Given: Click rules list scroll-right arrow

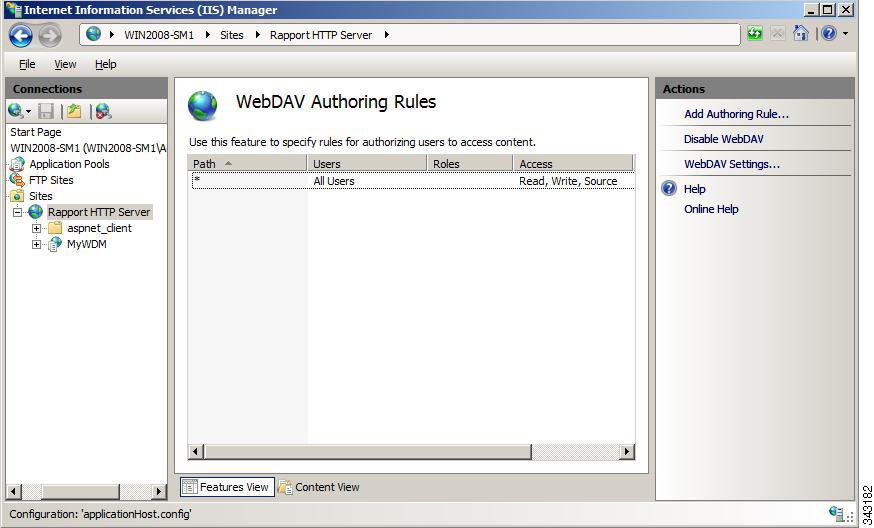Looking at the screenshot, I should (x=627, y=451).
